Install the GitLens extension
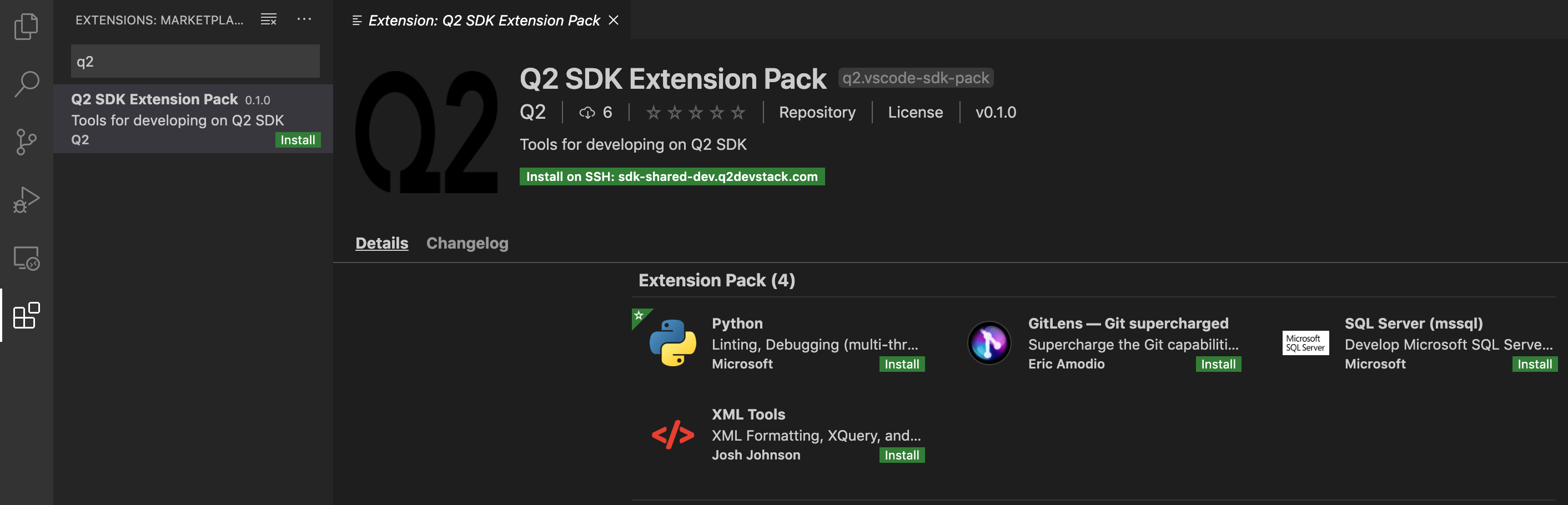This screenshot has width=1568, height=505. click(1218, 364)
